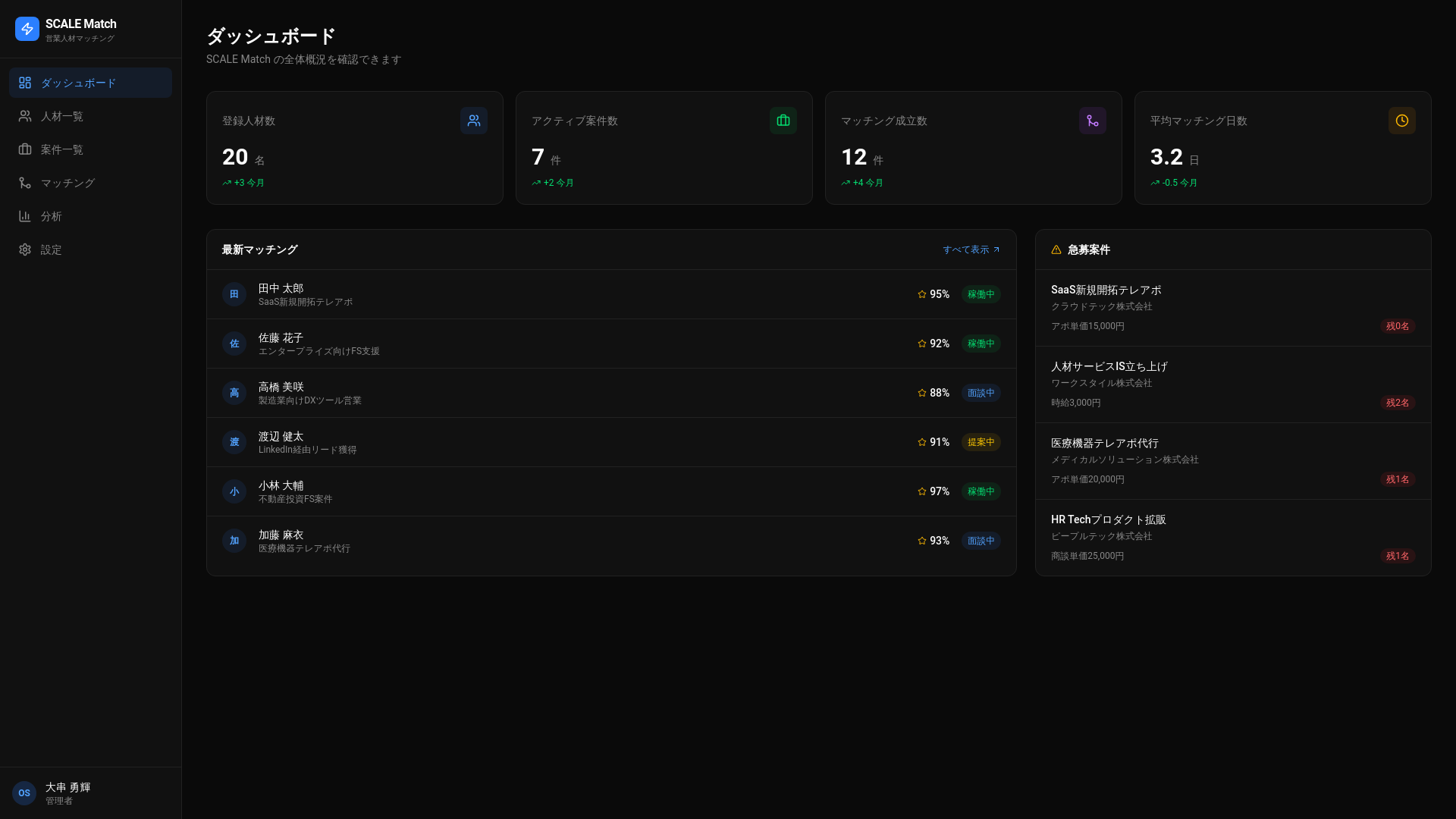Click the users icon on 登録人材数 card
Image resolution: width=1456 pixels, height=819 pixels.
point(474,121)
